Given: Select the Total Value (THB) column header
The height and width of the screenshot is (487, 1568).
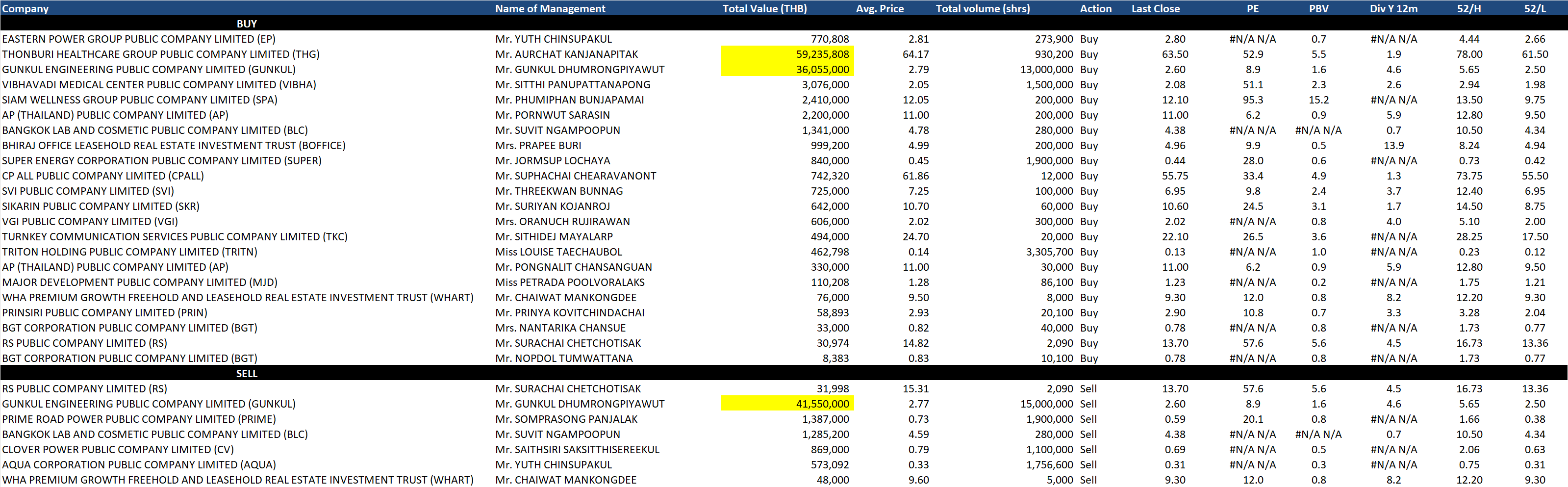Looking at the screenshot, I should point(764,8).
